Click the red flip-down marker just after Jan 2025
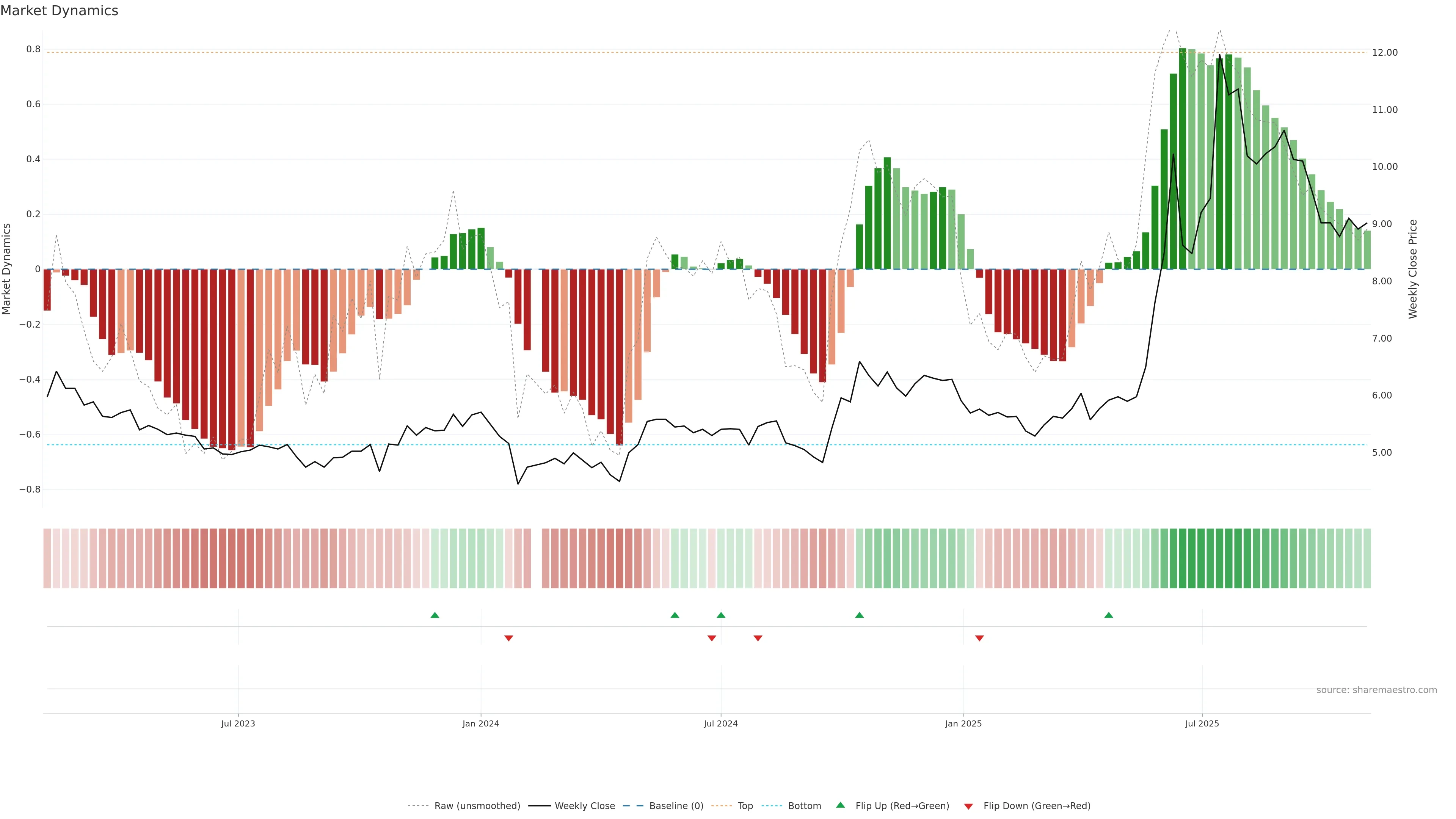Viewport: 1456px width, 819px height. (979, 638)
